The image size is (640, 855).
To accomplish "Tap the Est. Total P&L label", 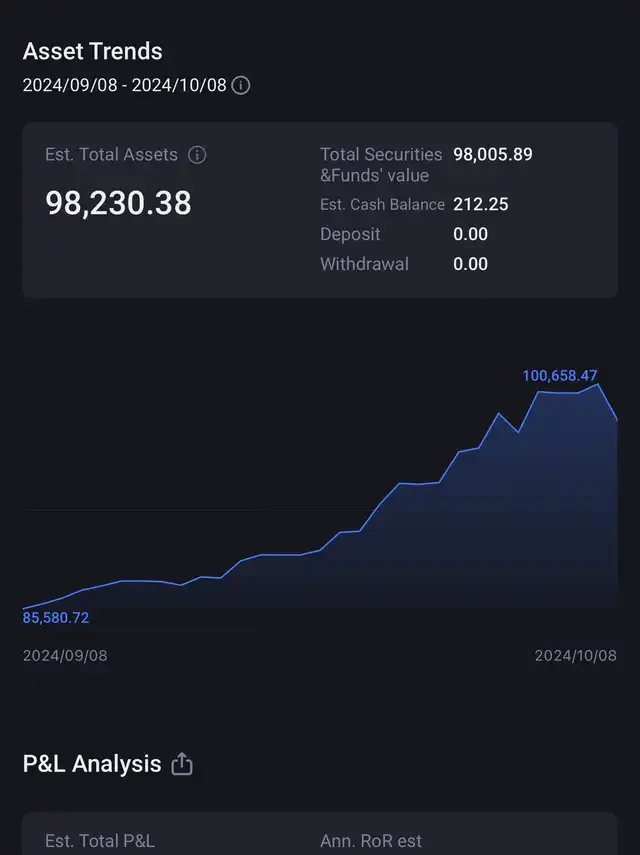I will point(100,842).
